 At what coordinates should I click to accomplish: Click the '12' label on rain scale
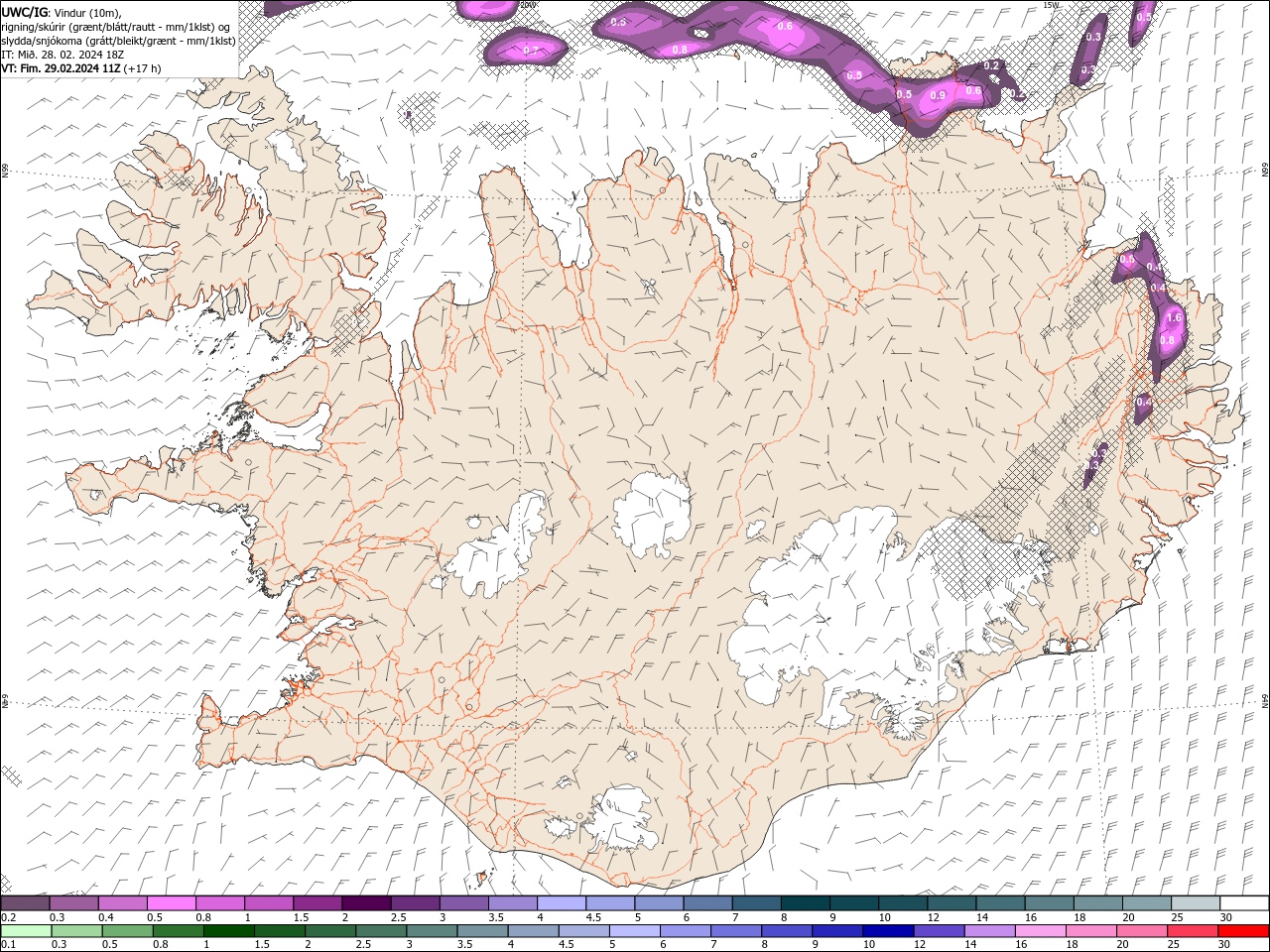point(920,945)
